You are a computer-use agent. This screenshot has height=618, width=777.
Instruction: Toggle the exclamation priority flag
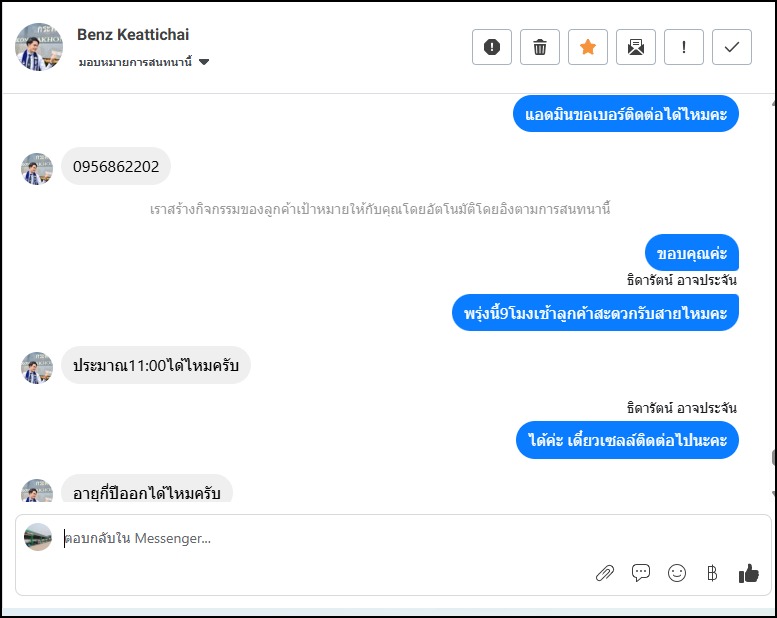pyautogui.click(x=684, y=47)
